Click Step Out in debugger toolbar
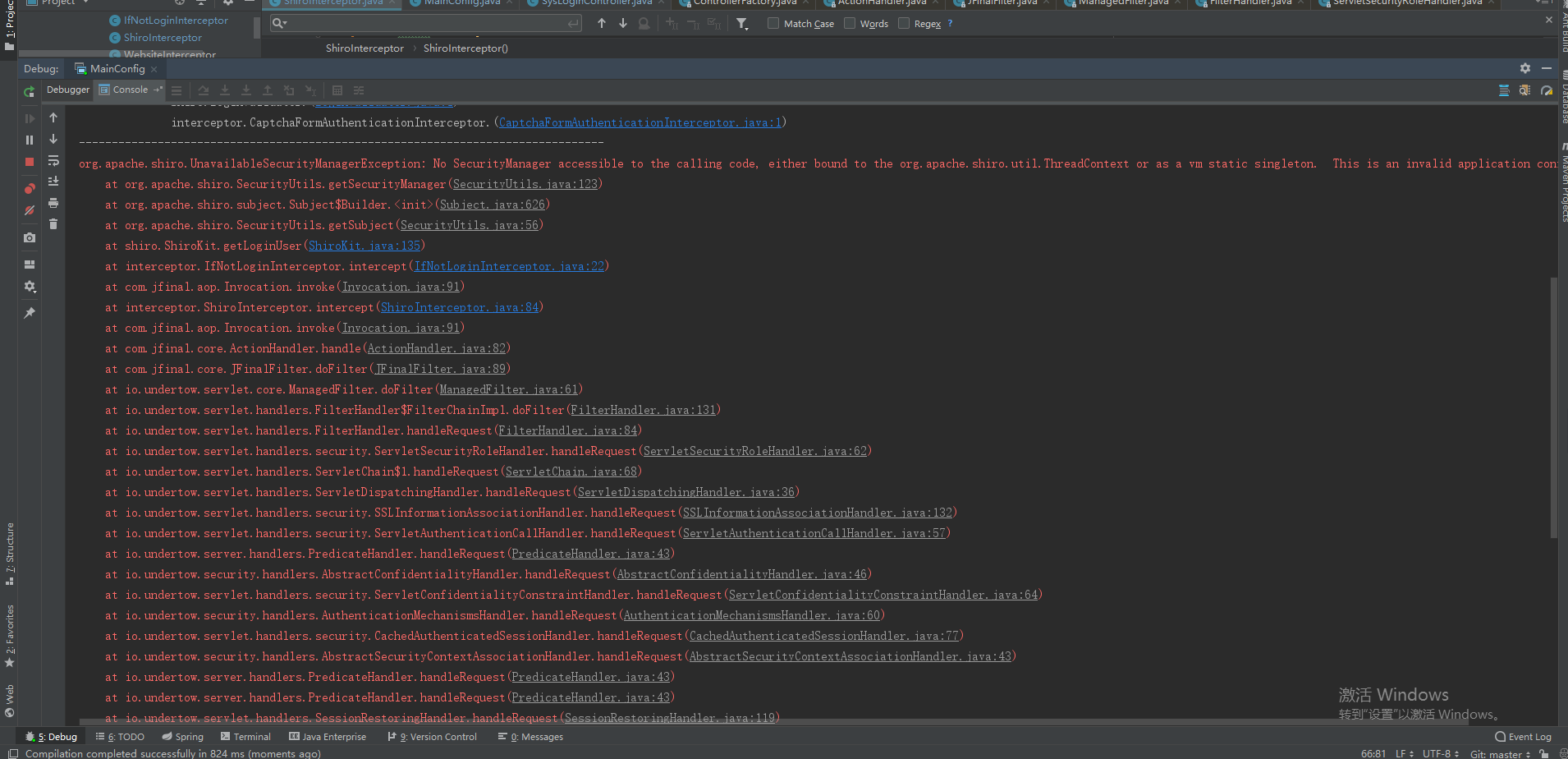Image resolution: width=1568 pixels, height=759 pixels. pyautogui.click(x=268, y=90)
